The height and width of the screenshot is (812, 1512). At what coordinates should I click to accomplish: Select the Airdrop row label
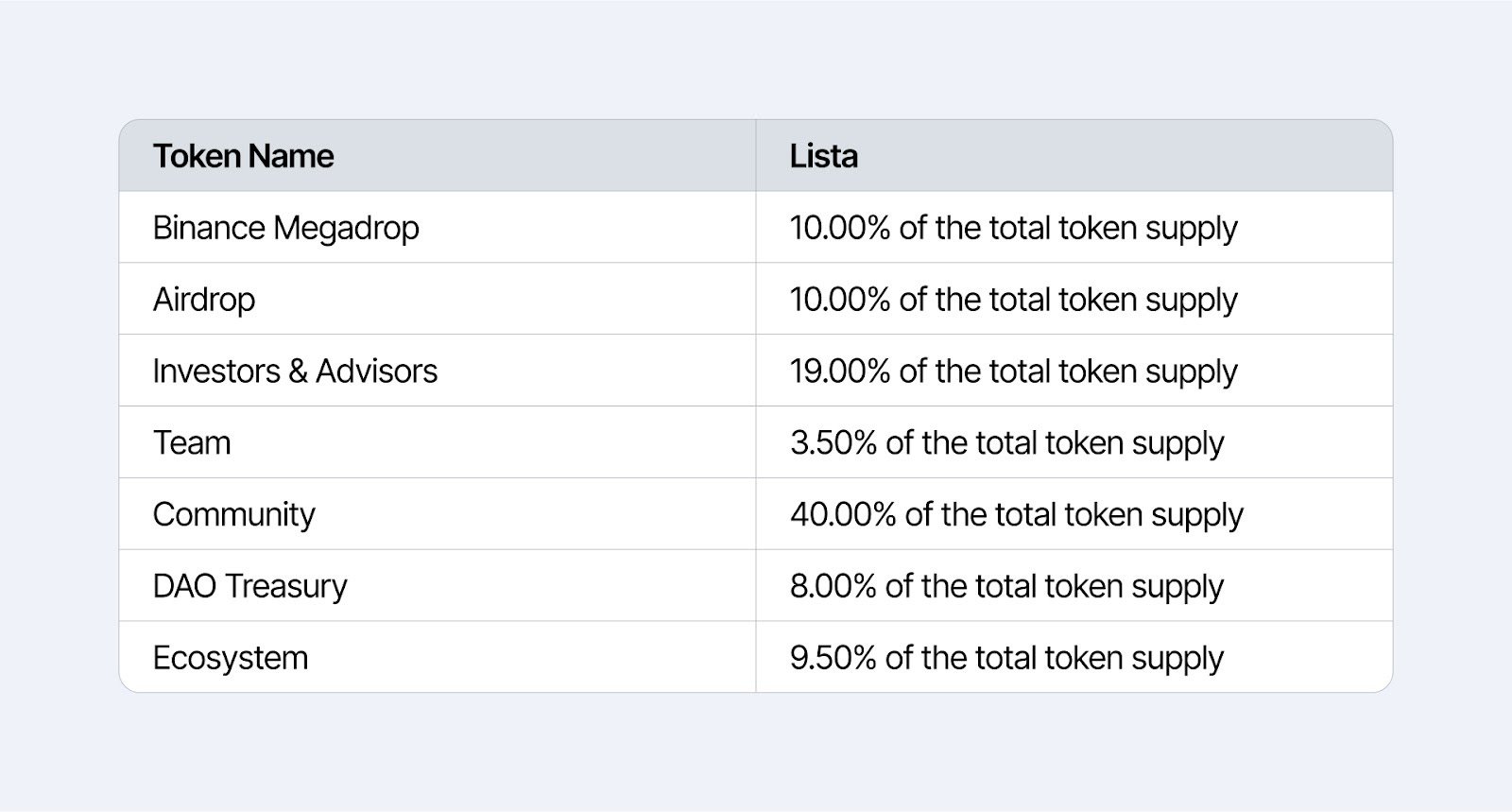pyautogui.click(x=204, y=300)
